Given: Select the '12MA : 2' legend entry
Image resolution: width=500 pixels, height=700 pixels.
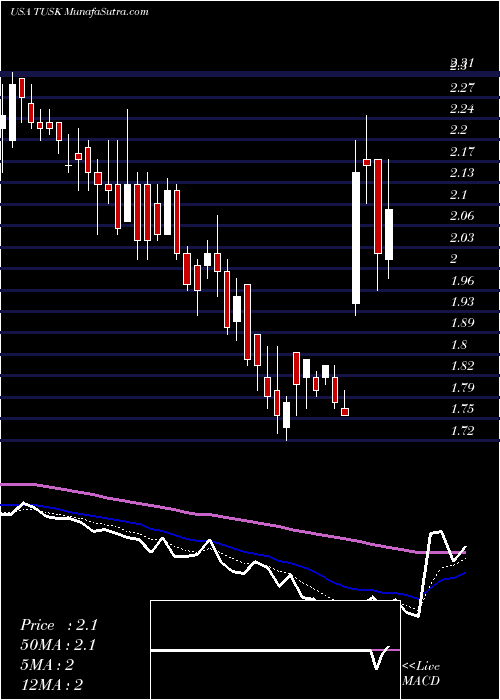Looking at the screenshot, I should coord(51,685).
